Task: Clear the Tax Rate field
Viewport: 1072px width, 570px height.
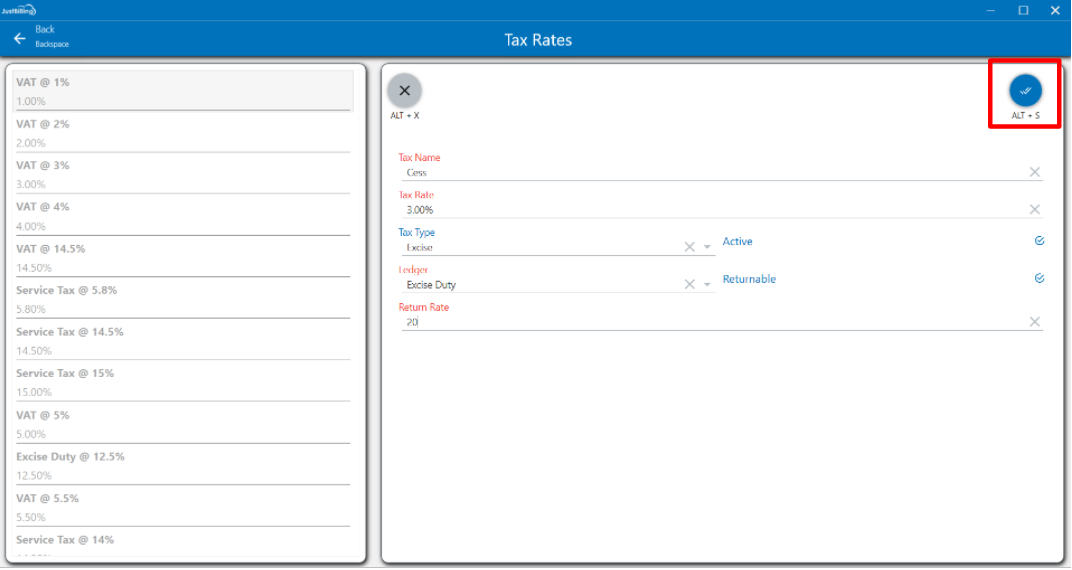Action: coord(1035,209)
